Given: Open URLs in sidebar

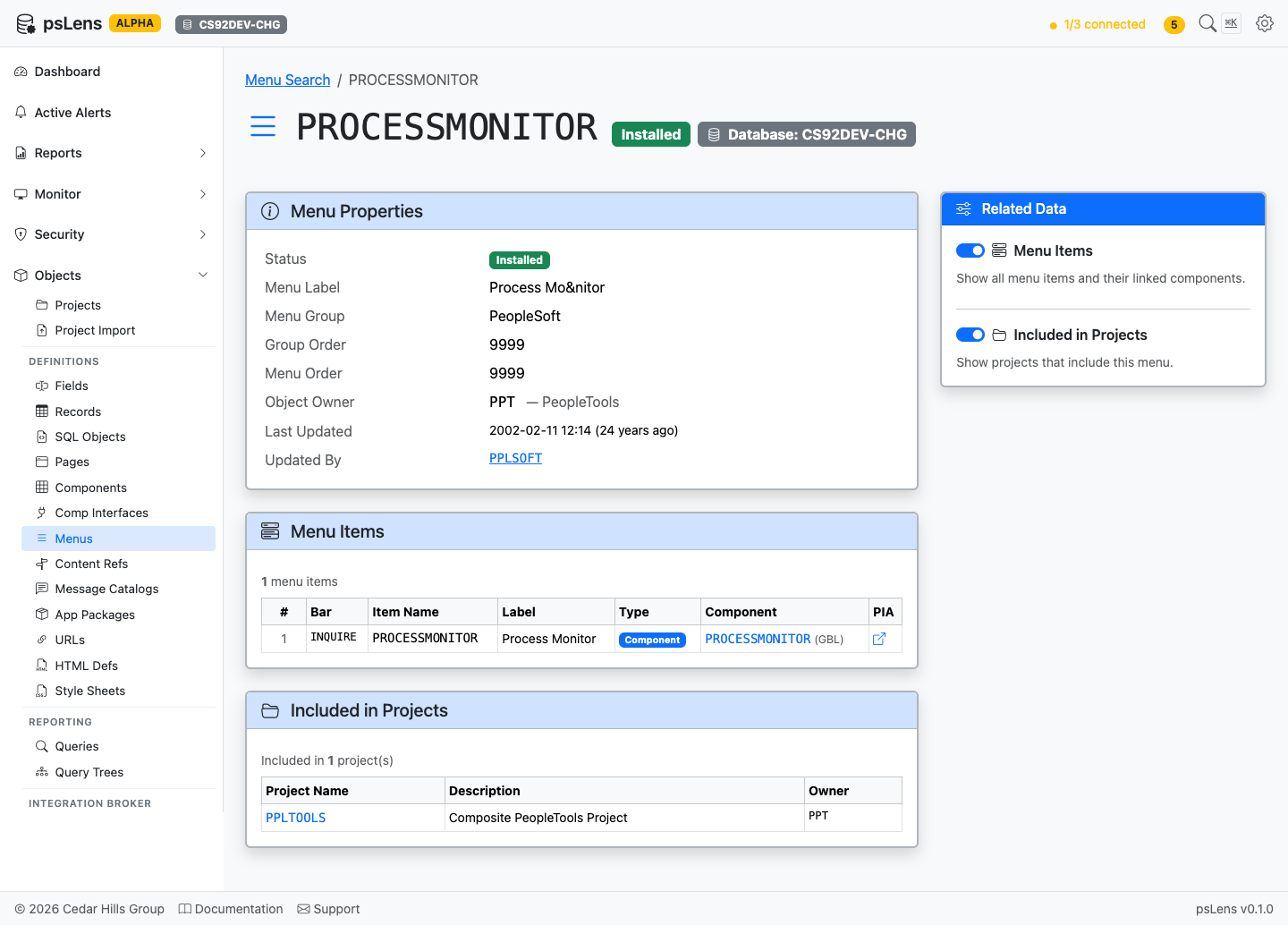Looking at the screenshot, I should [118, 640].
